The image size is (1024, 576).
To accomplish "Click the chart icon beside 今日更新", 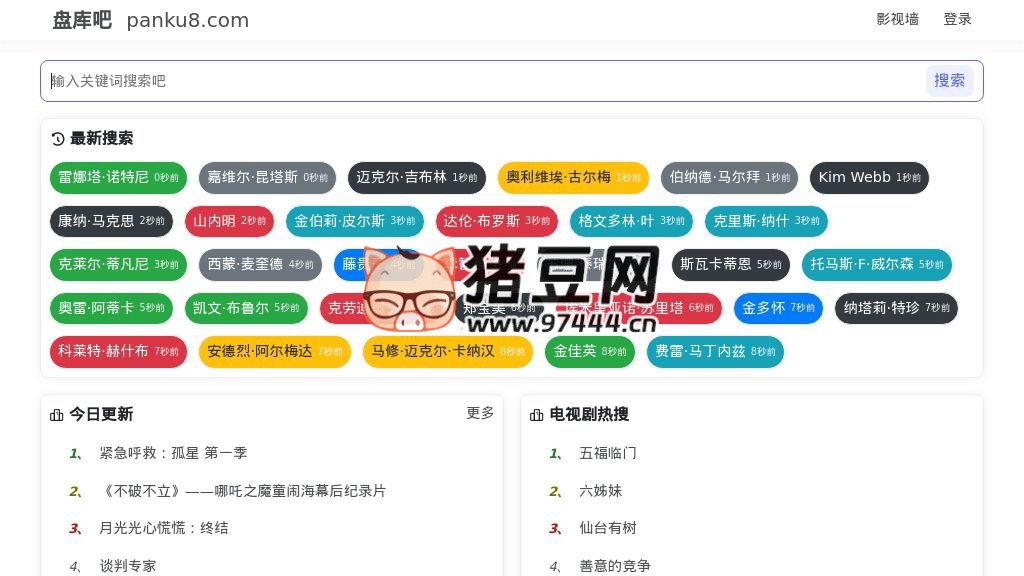I will pos(56,414).
